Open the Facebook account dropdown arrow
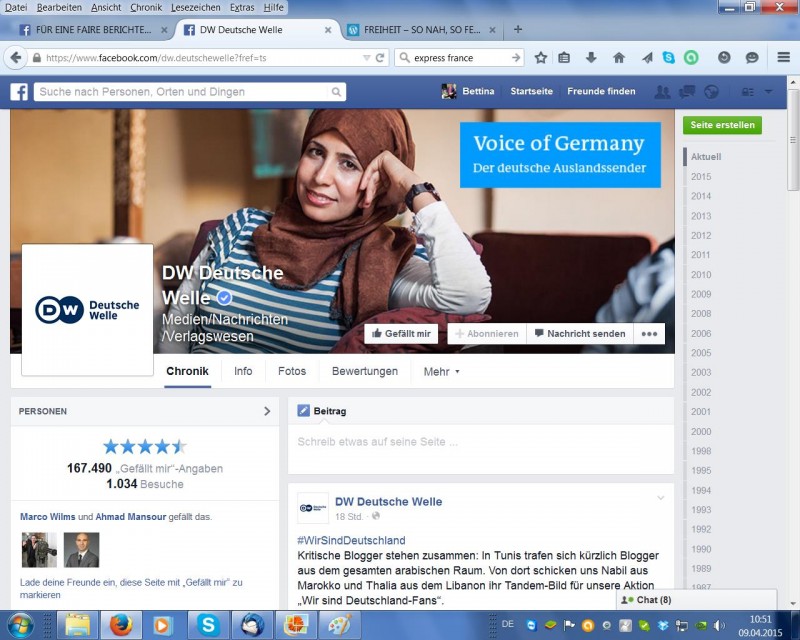The image size is (800, 640). [x=768, y=92]
